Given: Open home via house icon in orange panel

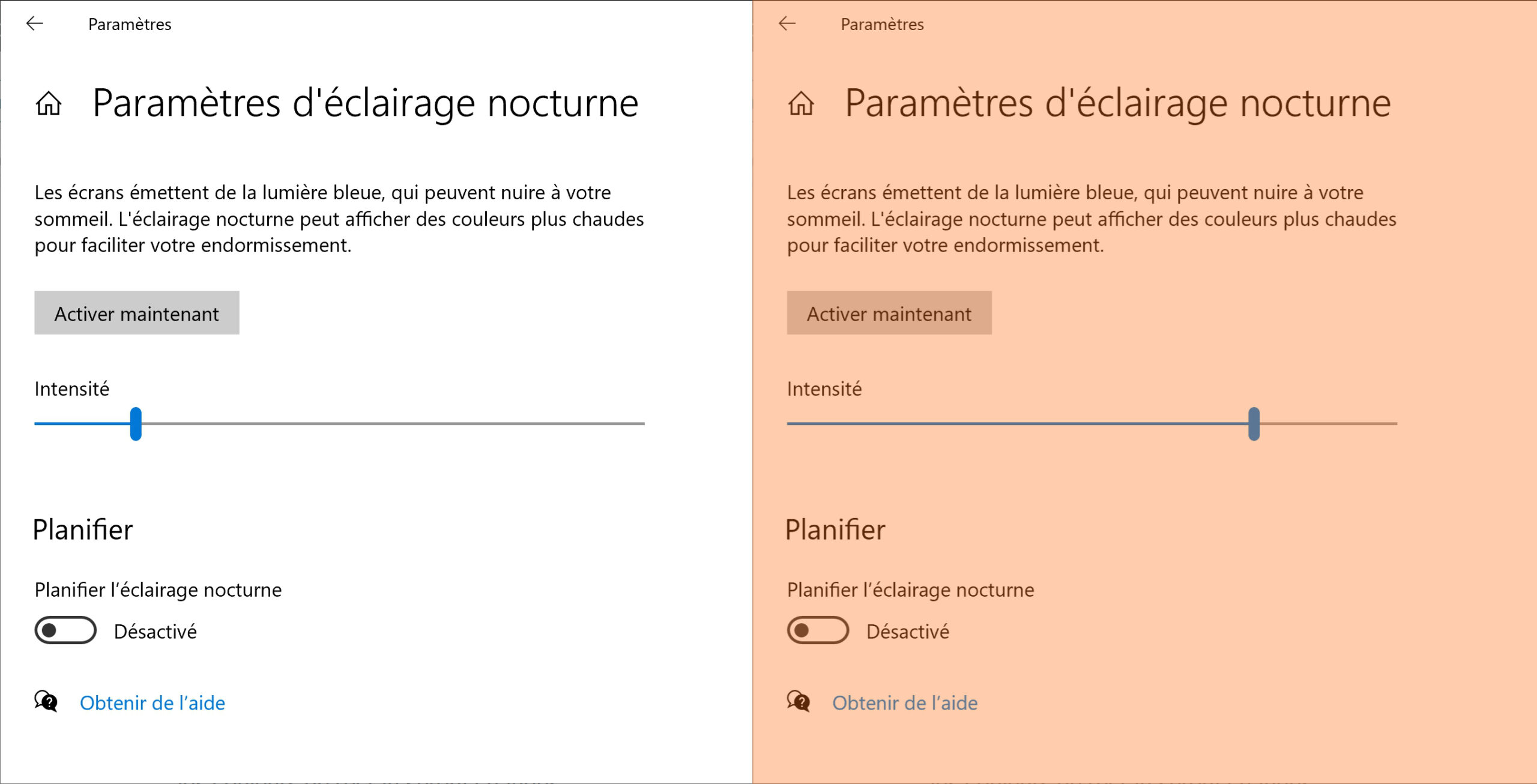Looking at the screenshot, I should tap(801, 103).
